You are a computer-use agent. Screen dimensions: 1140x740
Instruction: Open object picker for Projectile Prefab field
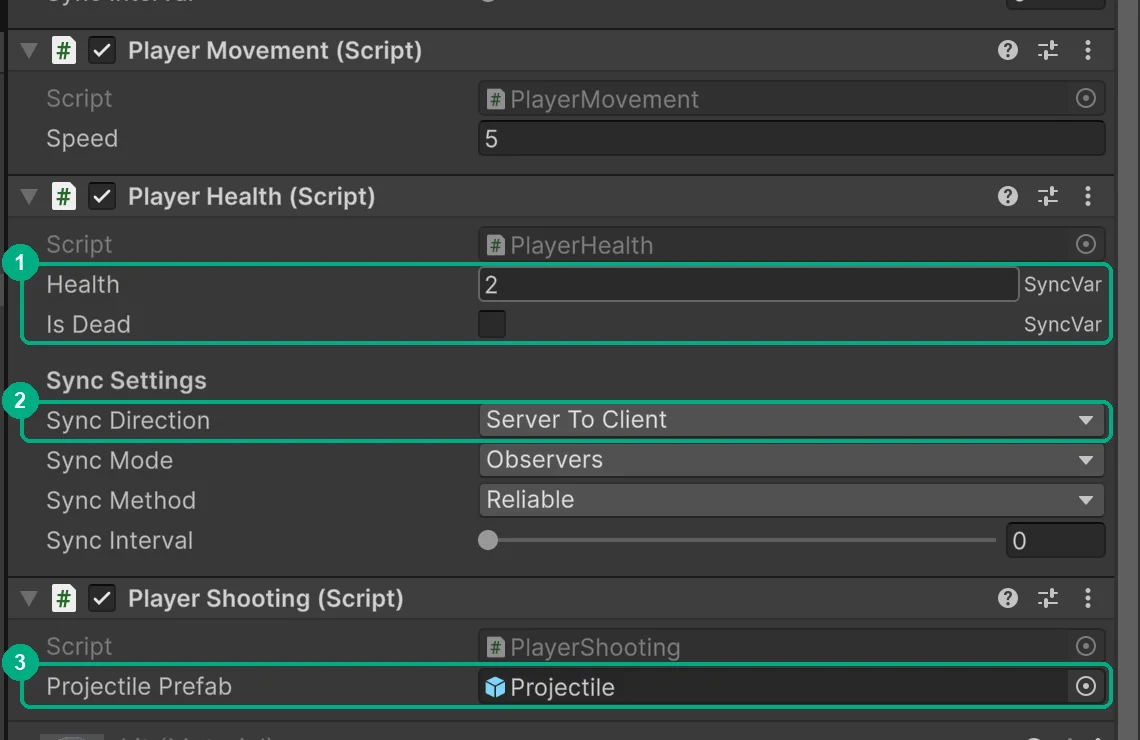(x=1085, y=686)
